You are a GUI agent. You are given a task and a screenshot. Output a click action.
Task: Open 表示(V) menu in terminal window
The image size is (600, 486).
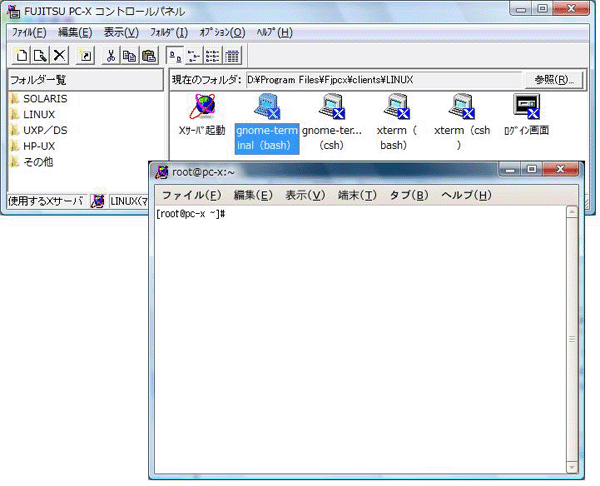(305, 196)
